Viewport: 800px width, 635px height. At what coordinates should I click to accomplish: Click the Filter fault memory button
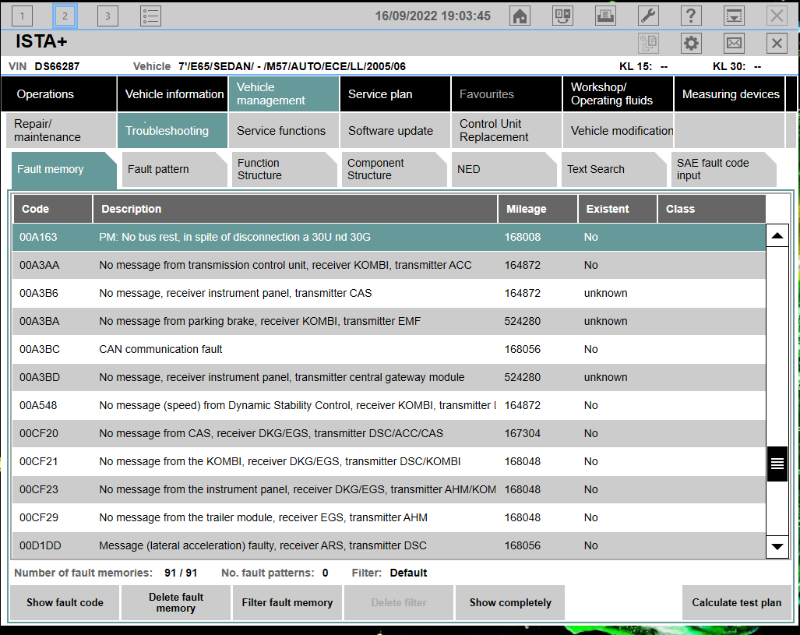tap(287, 602)
